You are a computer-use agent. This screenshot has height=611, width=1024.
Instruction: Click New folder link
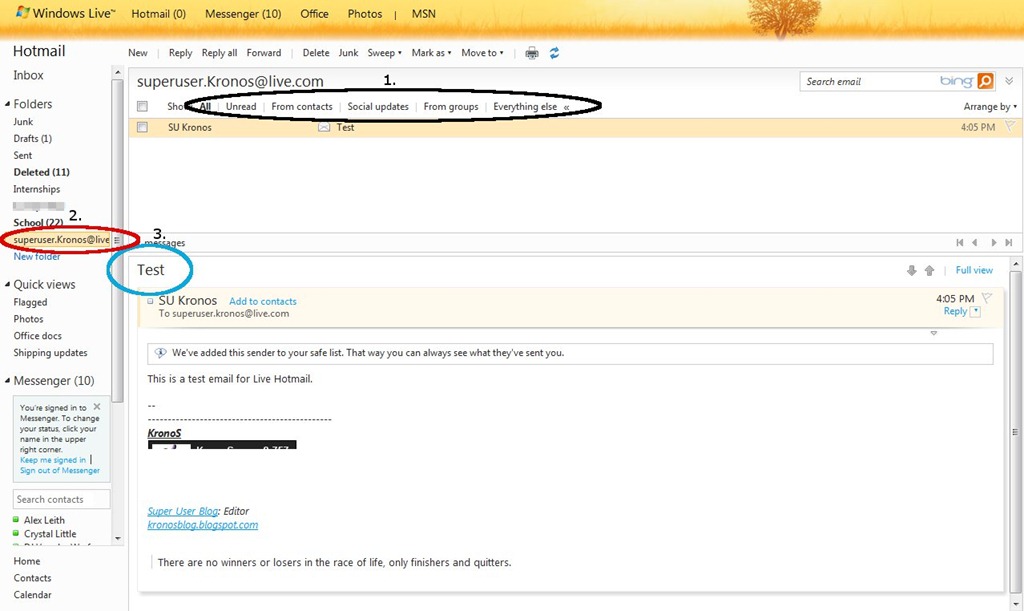tap(37, 257)
